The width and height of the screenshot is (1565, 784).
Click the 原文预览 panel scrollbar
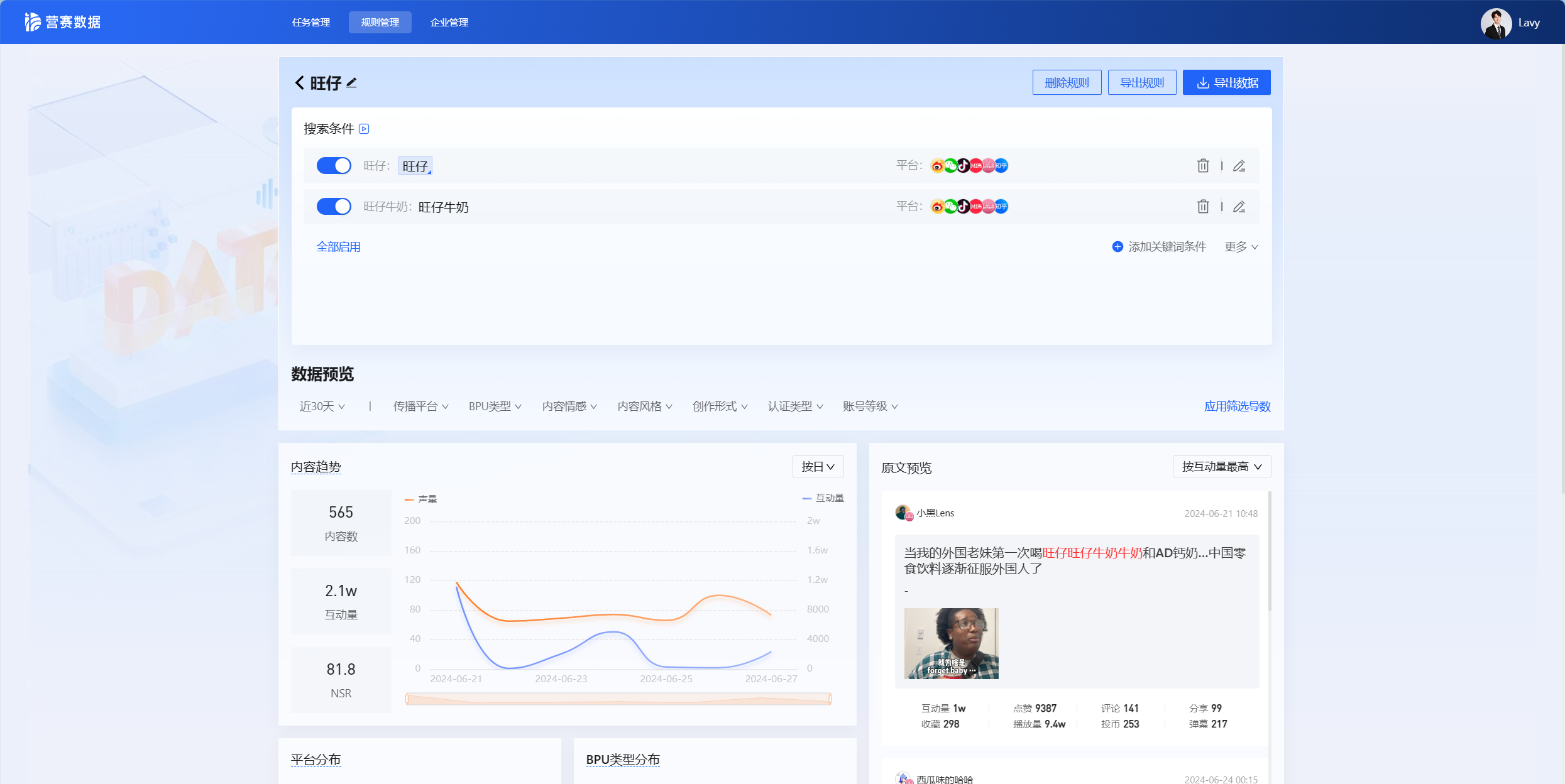[1270, 552]
